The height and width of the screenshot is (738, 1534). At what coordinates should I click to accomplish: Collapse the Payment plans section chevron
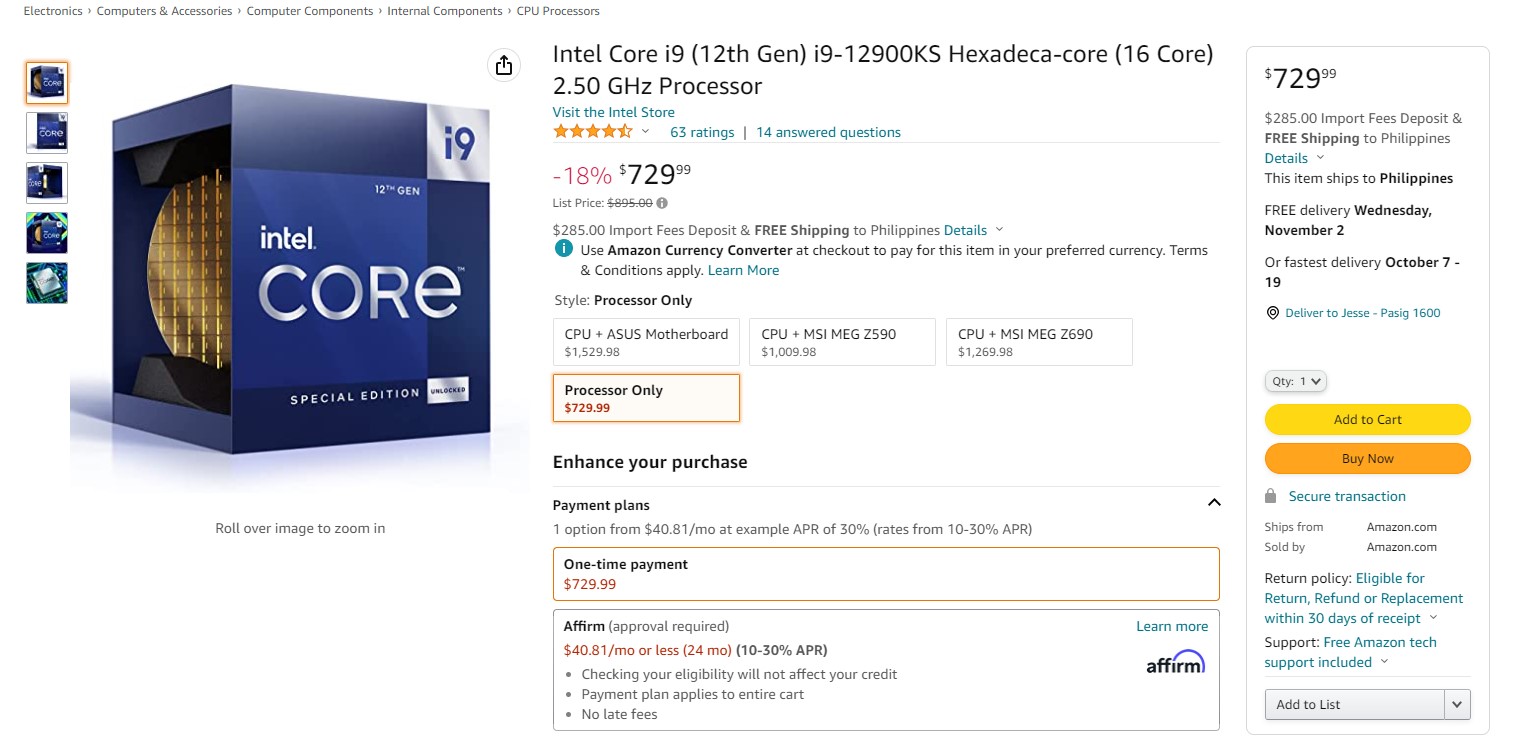tap(1214, 503)
